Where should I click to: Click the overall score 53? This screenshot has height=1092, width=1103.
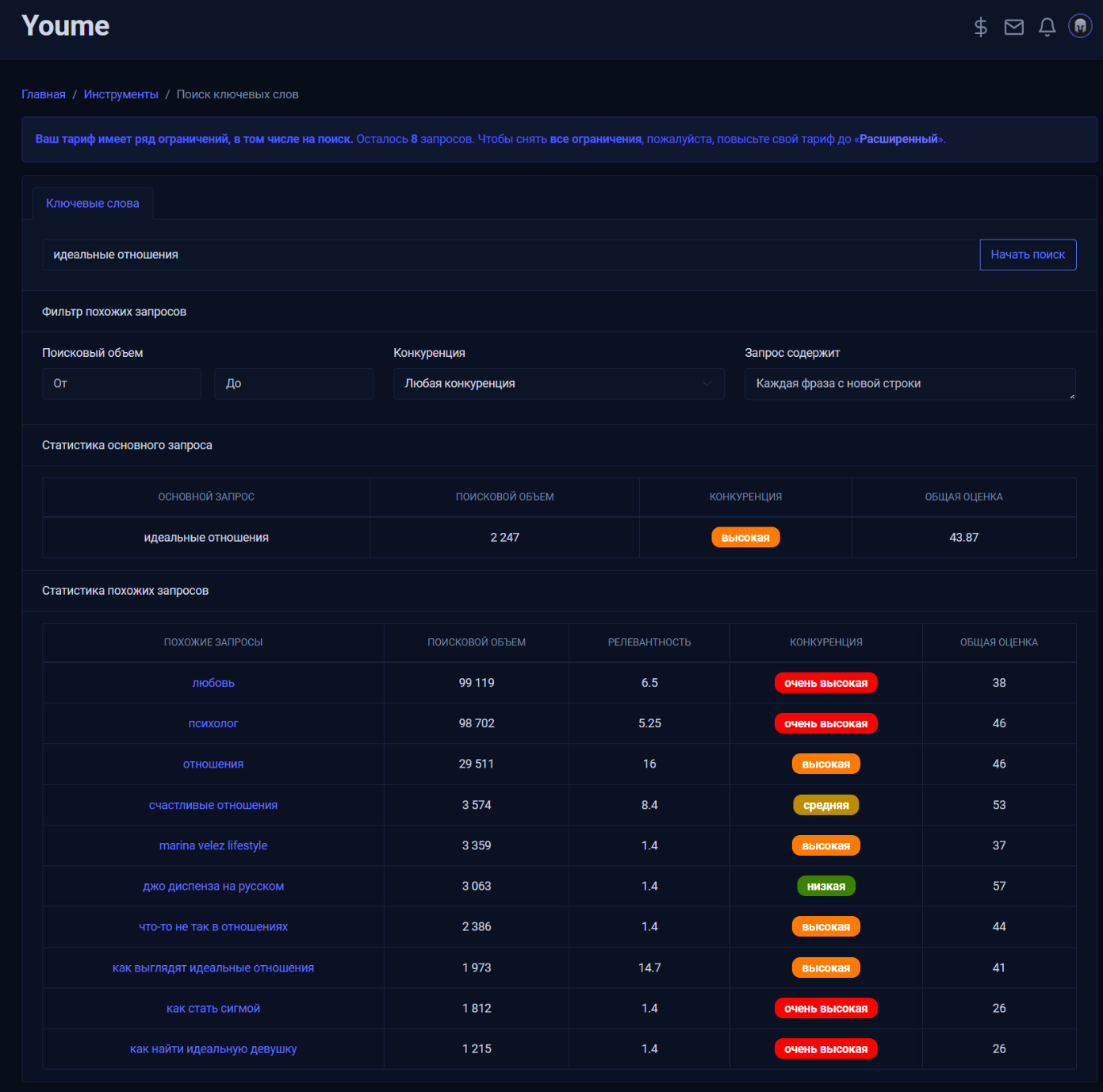click(999, 805)
